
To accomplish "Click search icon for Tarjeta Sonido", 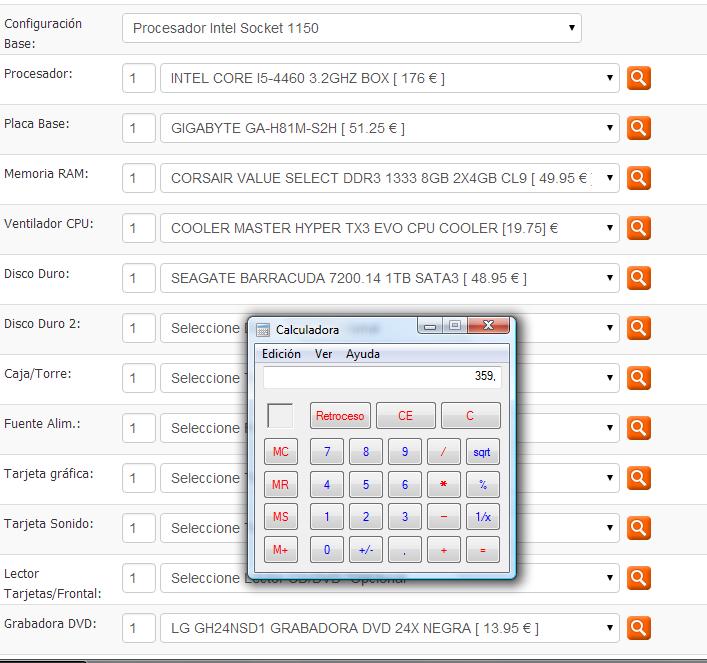I will coord(638,528).
